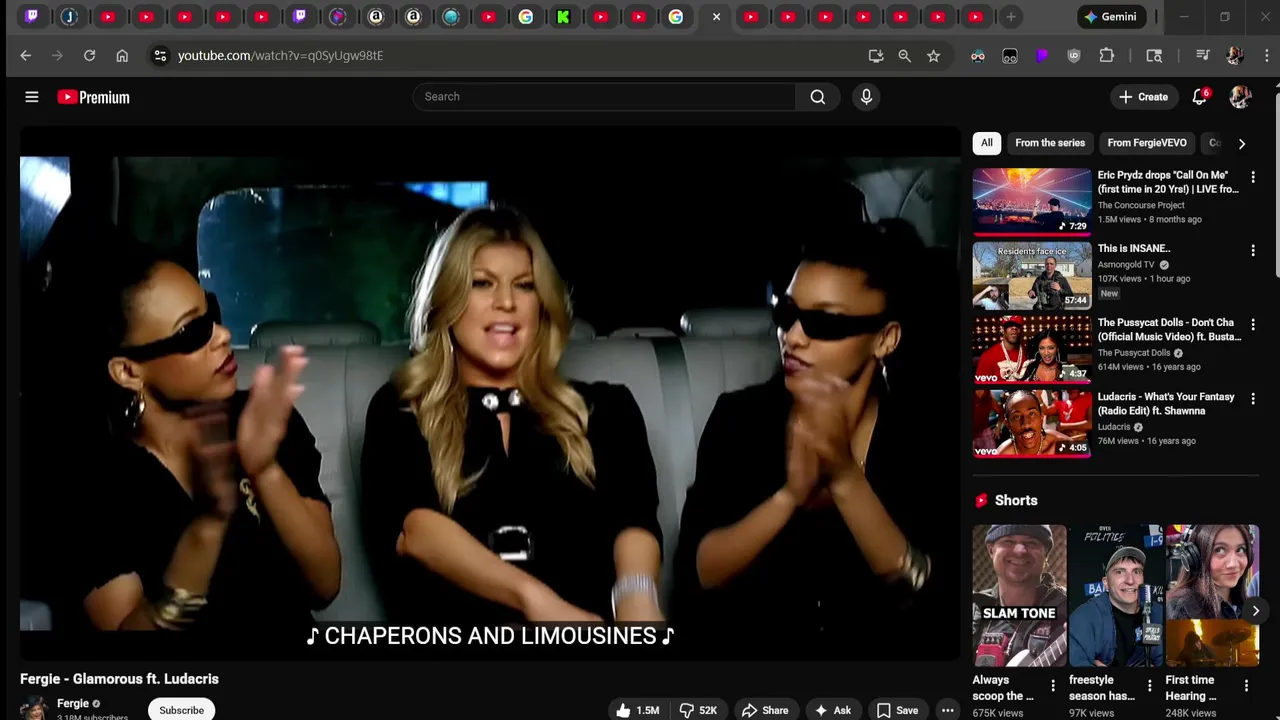1280x720 pixels.
Task: Switch to the J icon browser tab
Action: point(69,16)
